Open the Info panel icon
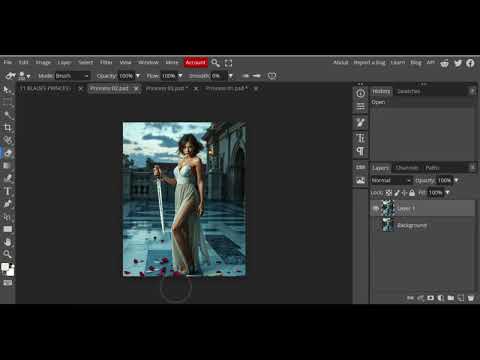 click(360, 94)
